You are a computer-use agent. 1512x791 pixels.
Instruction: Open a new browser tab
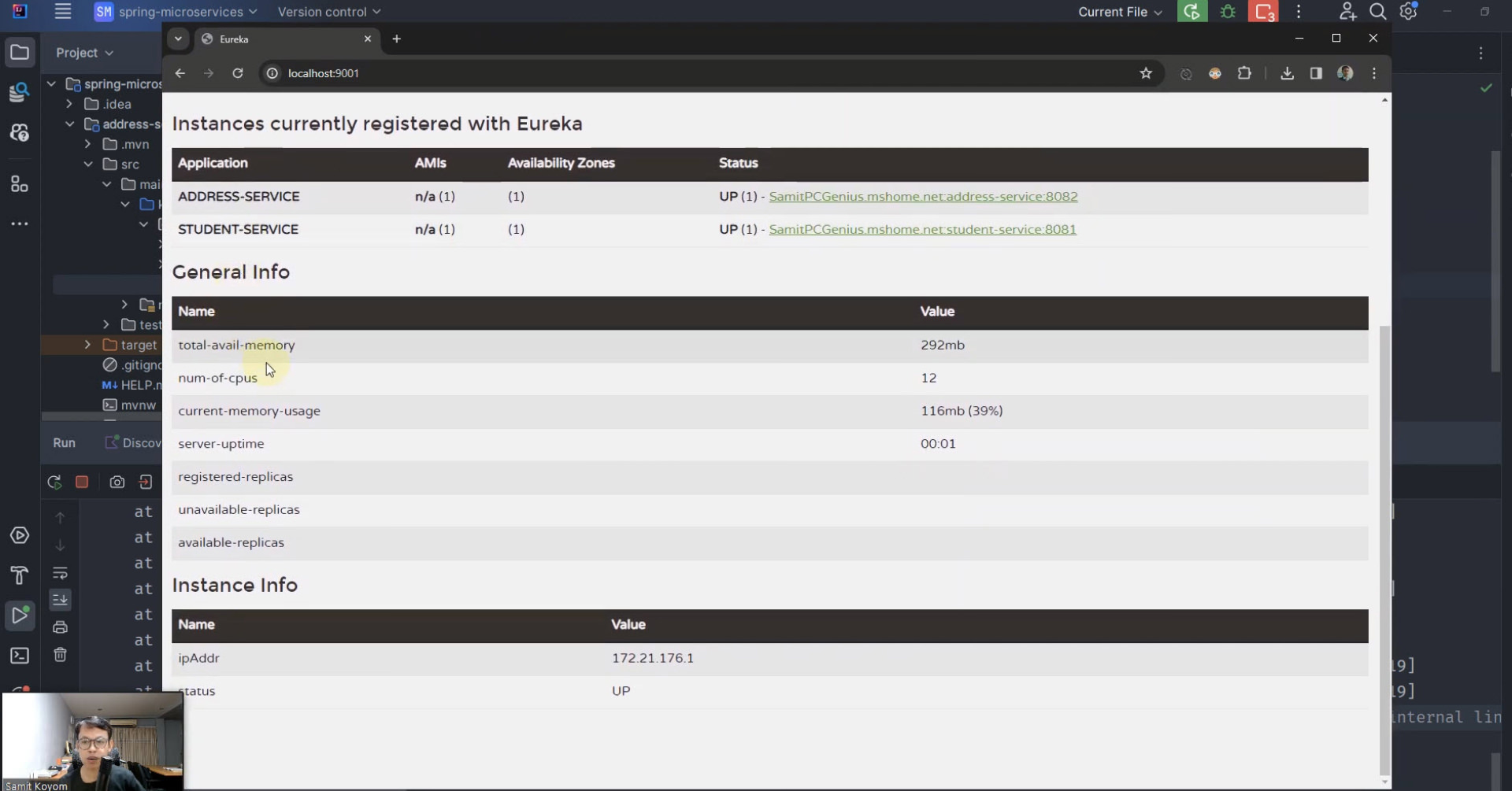click(397, 39)
